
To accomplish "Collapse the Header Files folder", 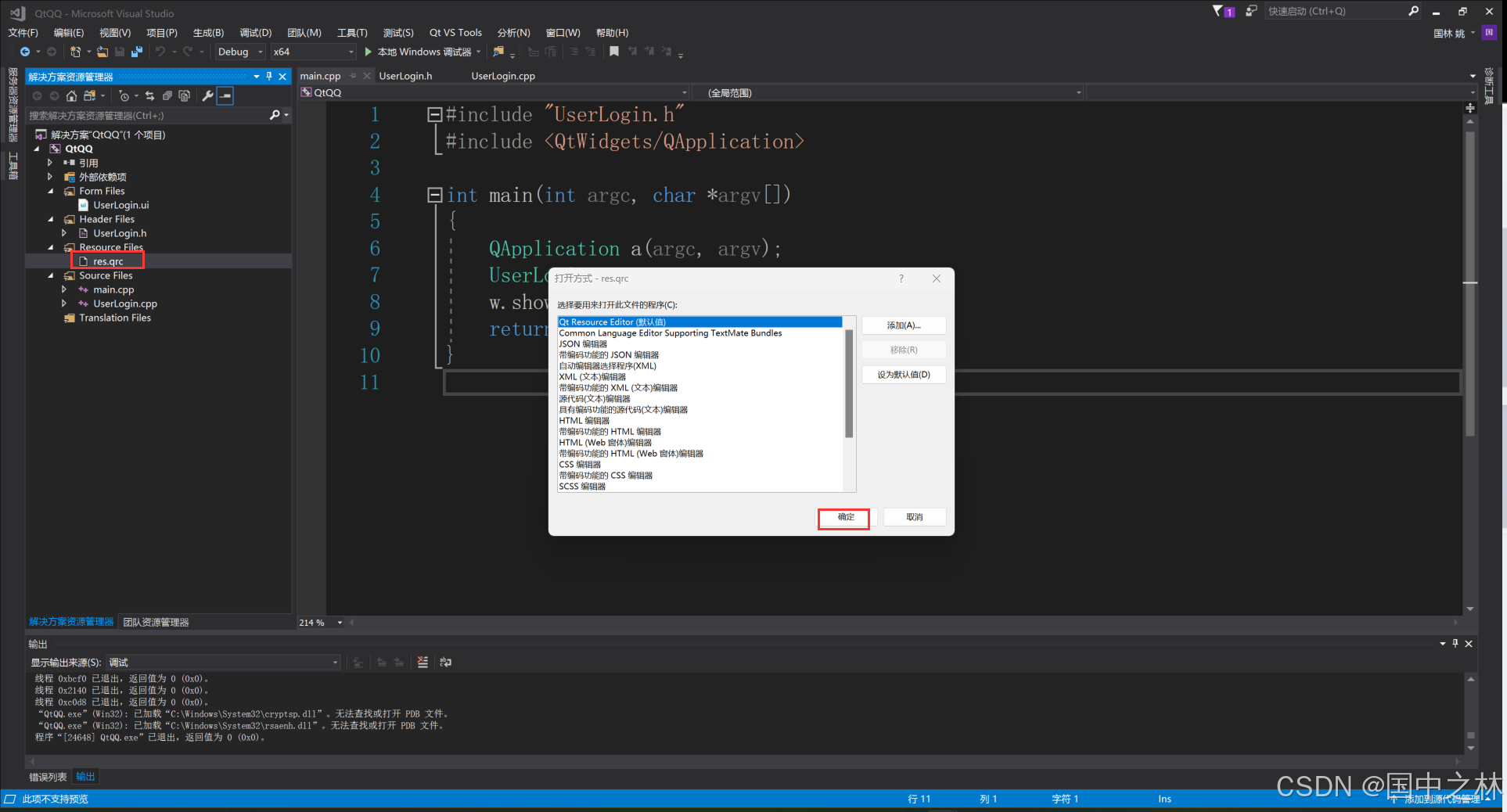I will 50,219.
